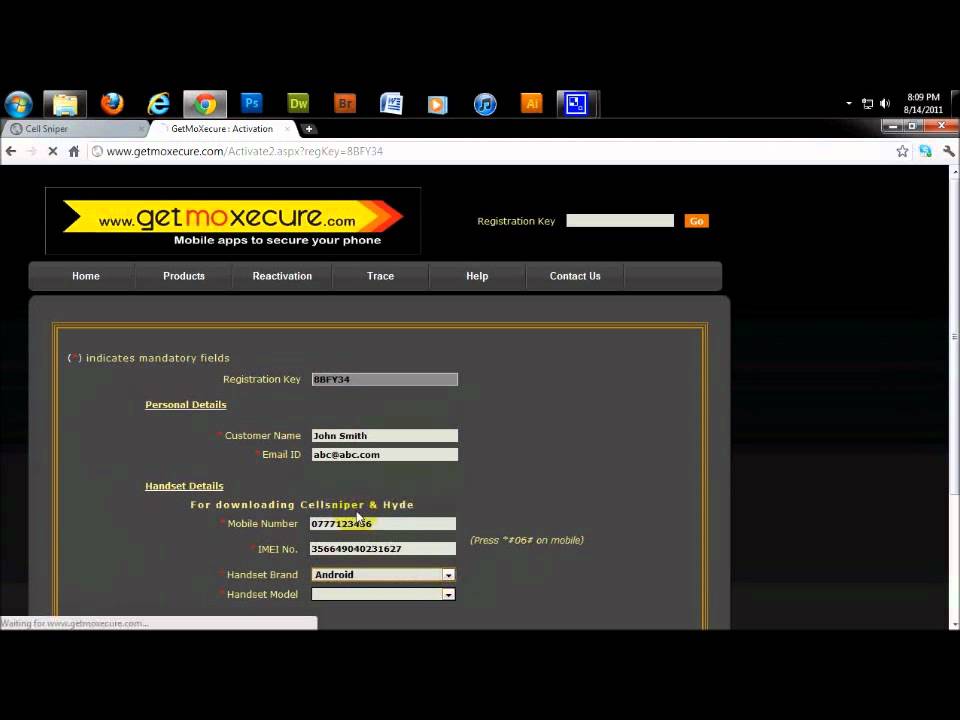This screenshot has height=720, width=960.
Task: Open the Home menu item
Action: click(86, 276)
